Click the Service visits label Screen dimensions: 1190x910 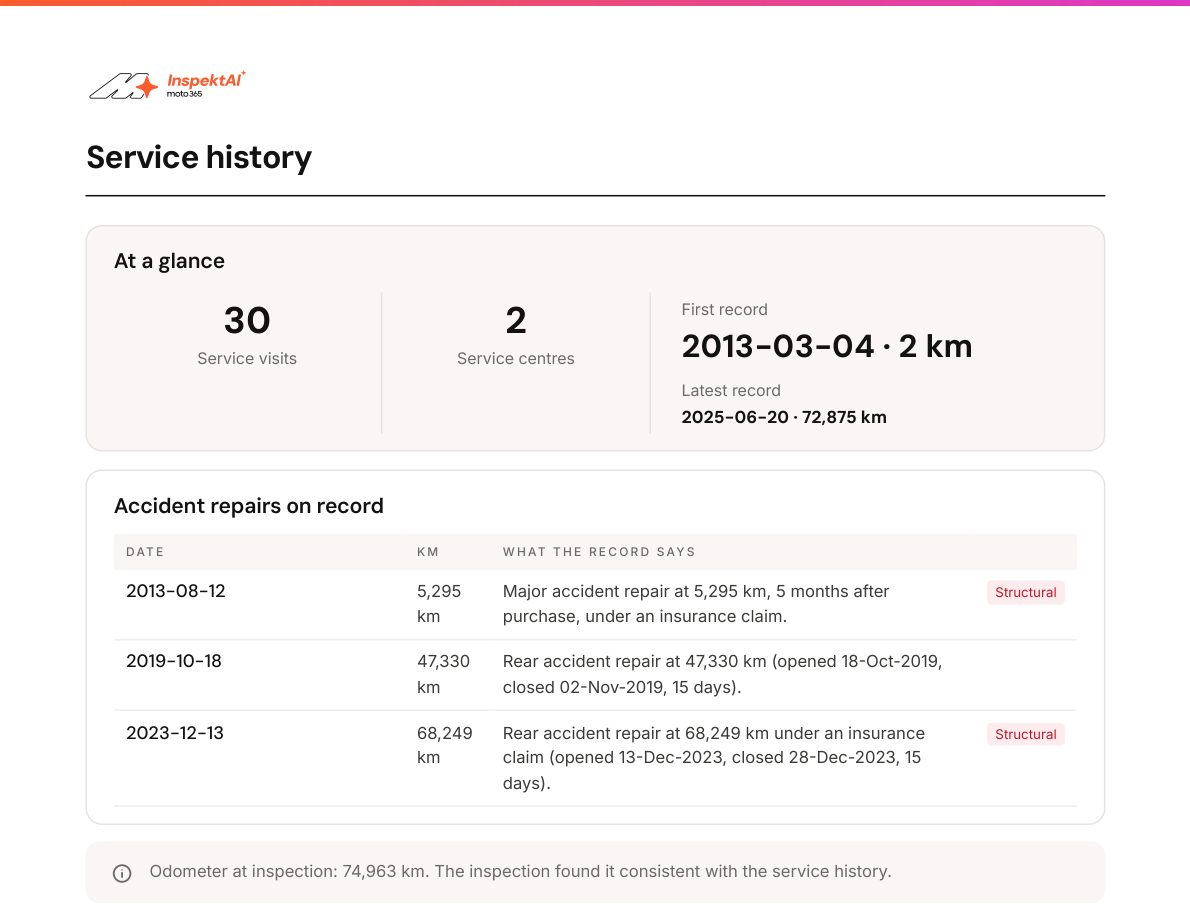pyautogui.click(x=247, y=358)
